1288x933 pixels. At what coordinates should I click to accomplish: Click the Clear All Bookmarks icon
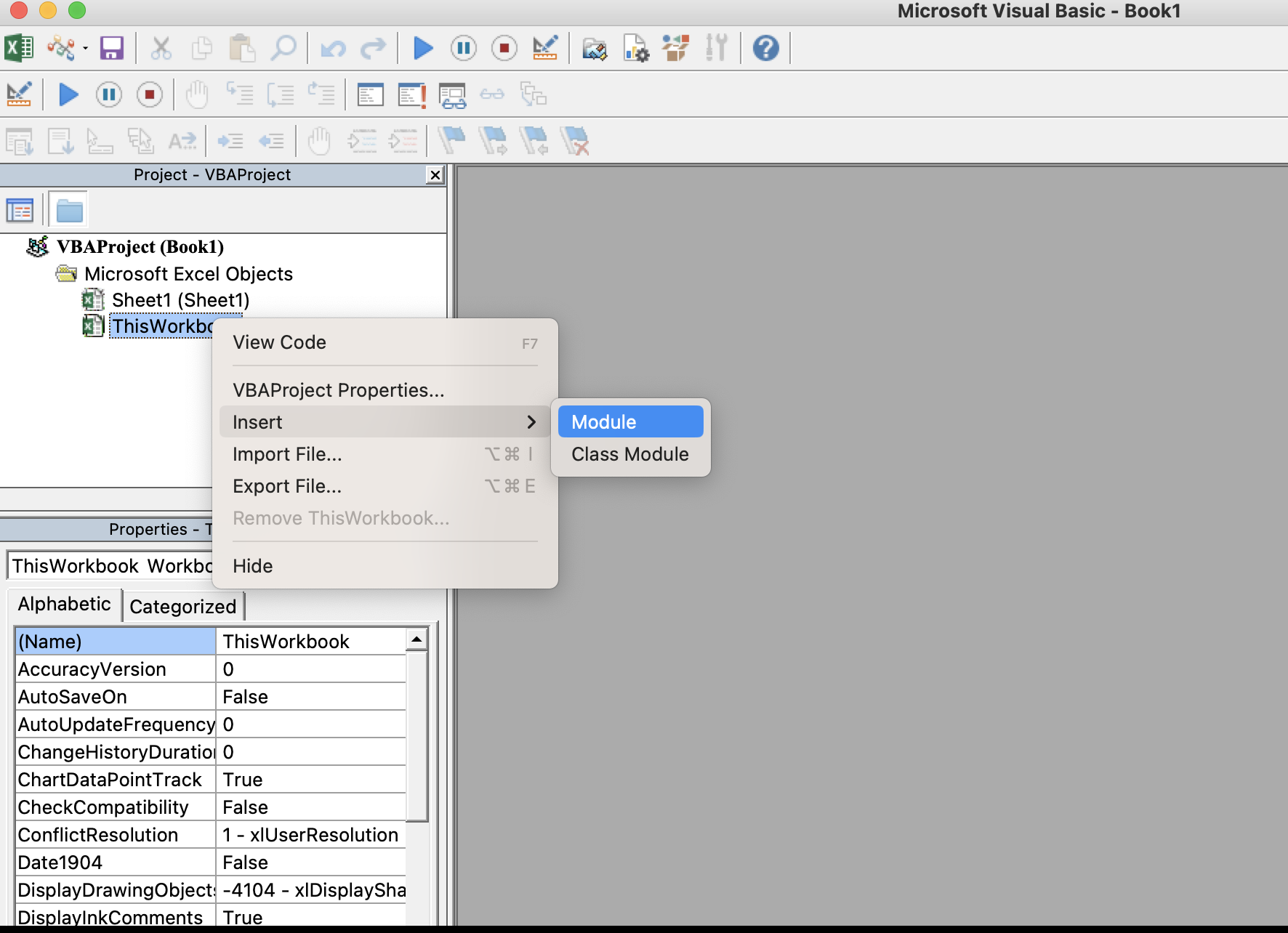[575, 140]
